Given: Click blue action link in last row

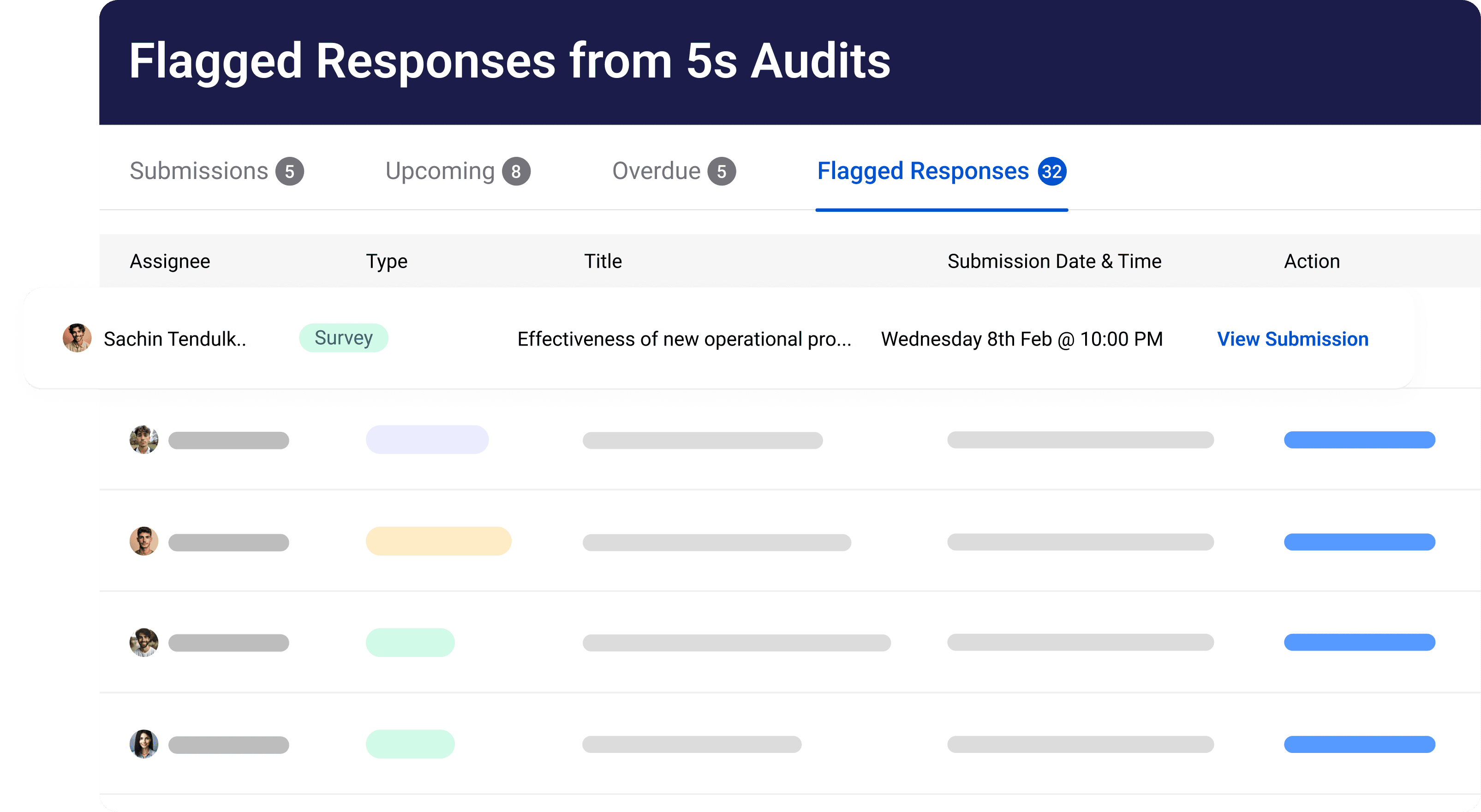Looking at the screenshot, I should coord(1359,744).
